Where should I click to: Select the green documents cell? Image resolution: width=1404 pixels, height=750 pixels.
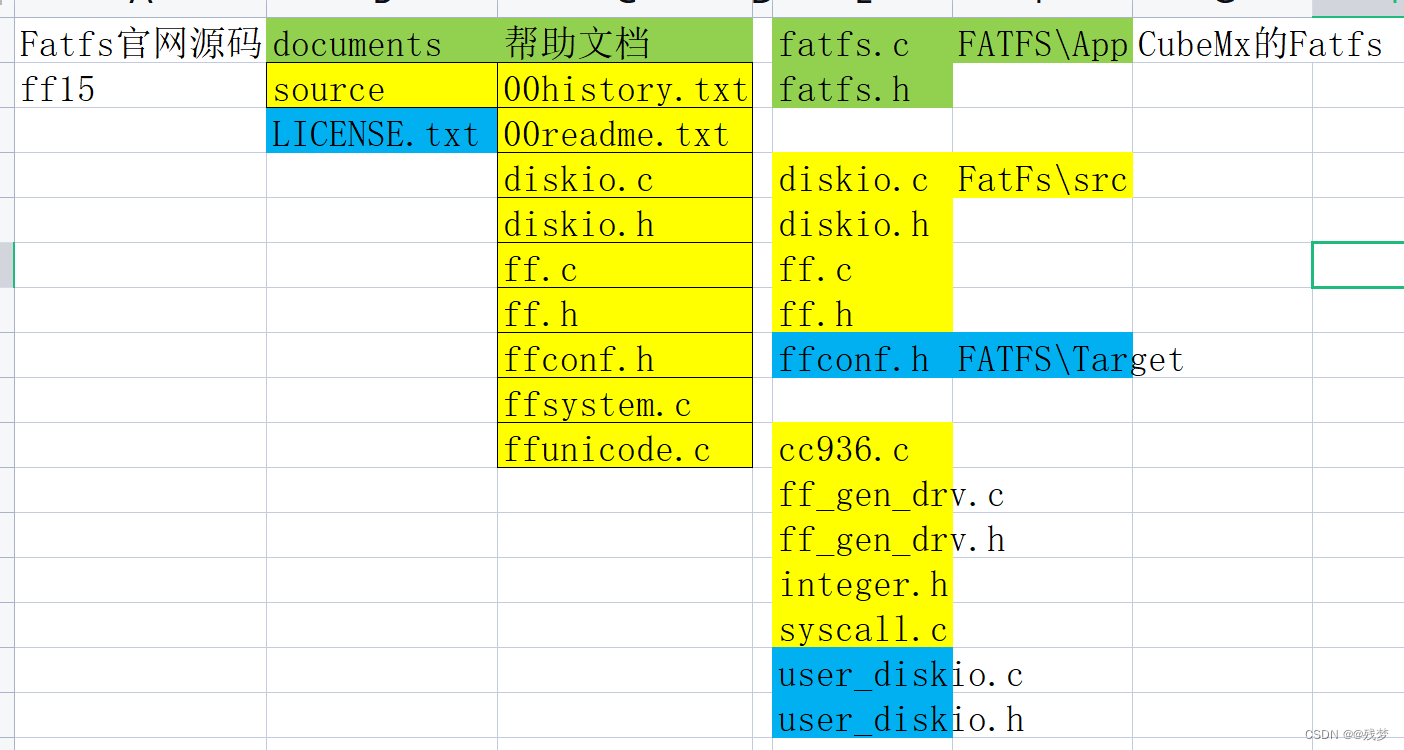[x=382, y=41]
